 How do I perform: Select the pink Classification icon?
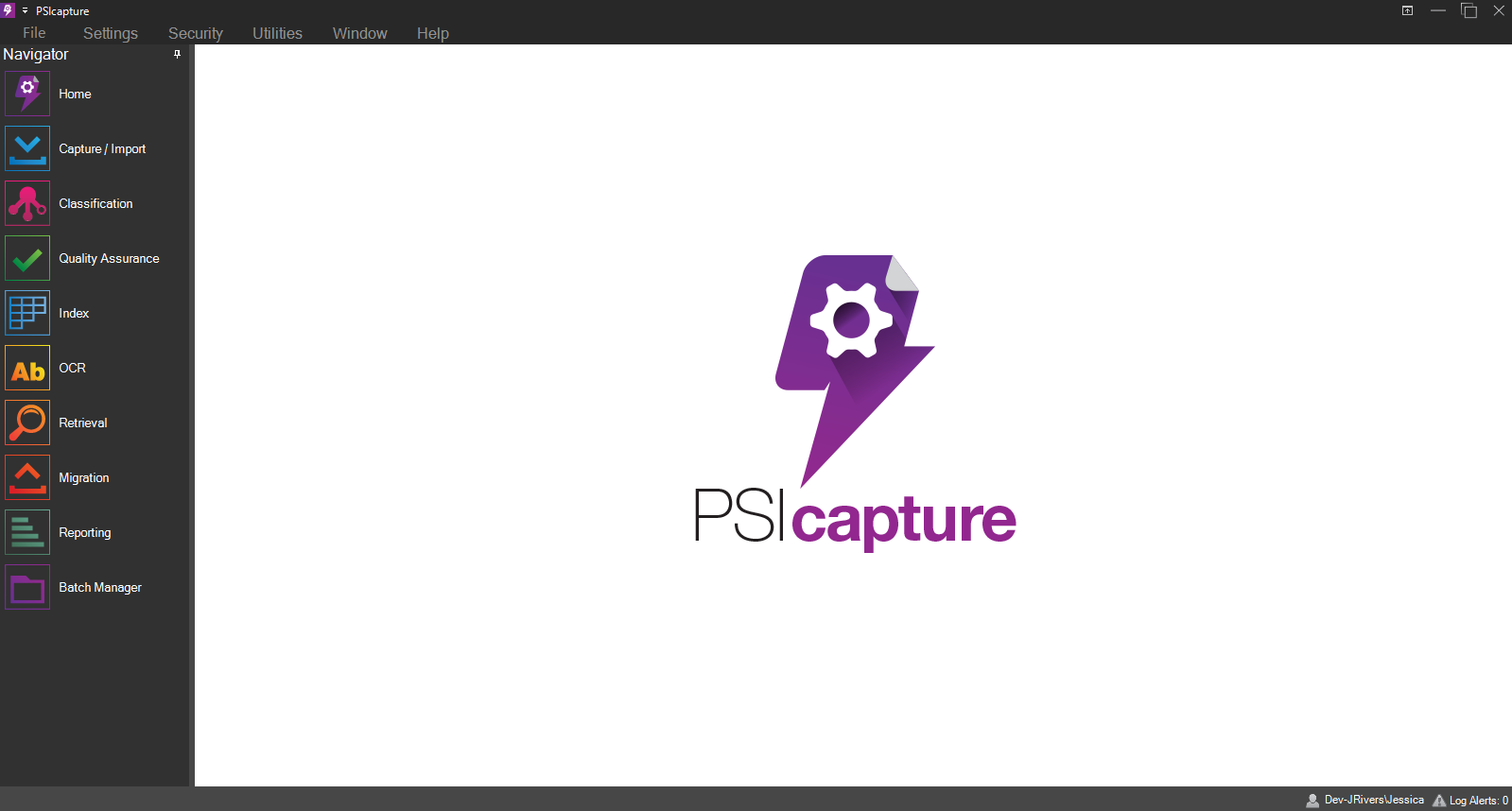click(x=27, y=203)
